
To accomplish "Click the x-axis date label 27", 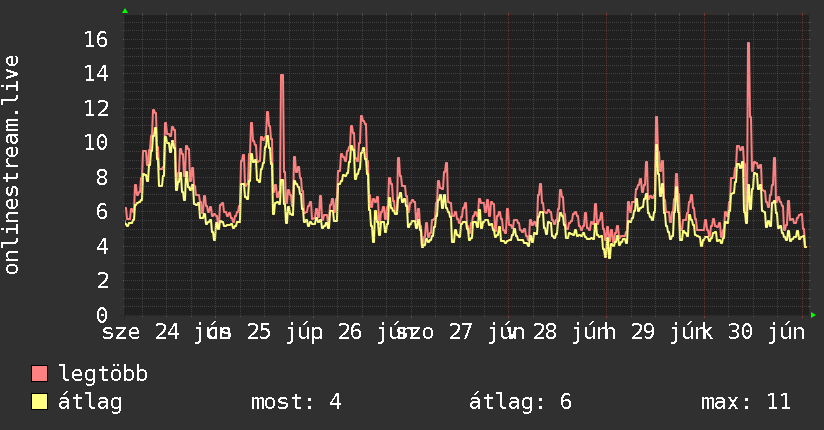I will point(460,332).
